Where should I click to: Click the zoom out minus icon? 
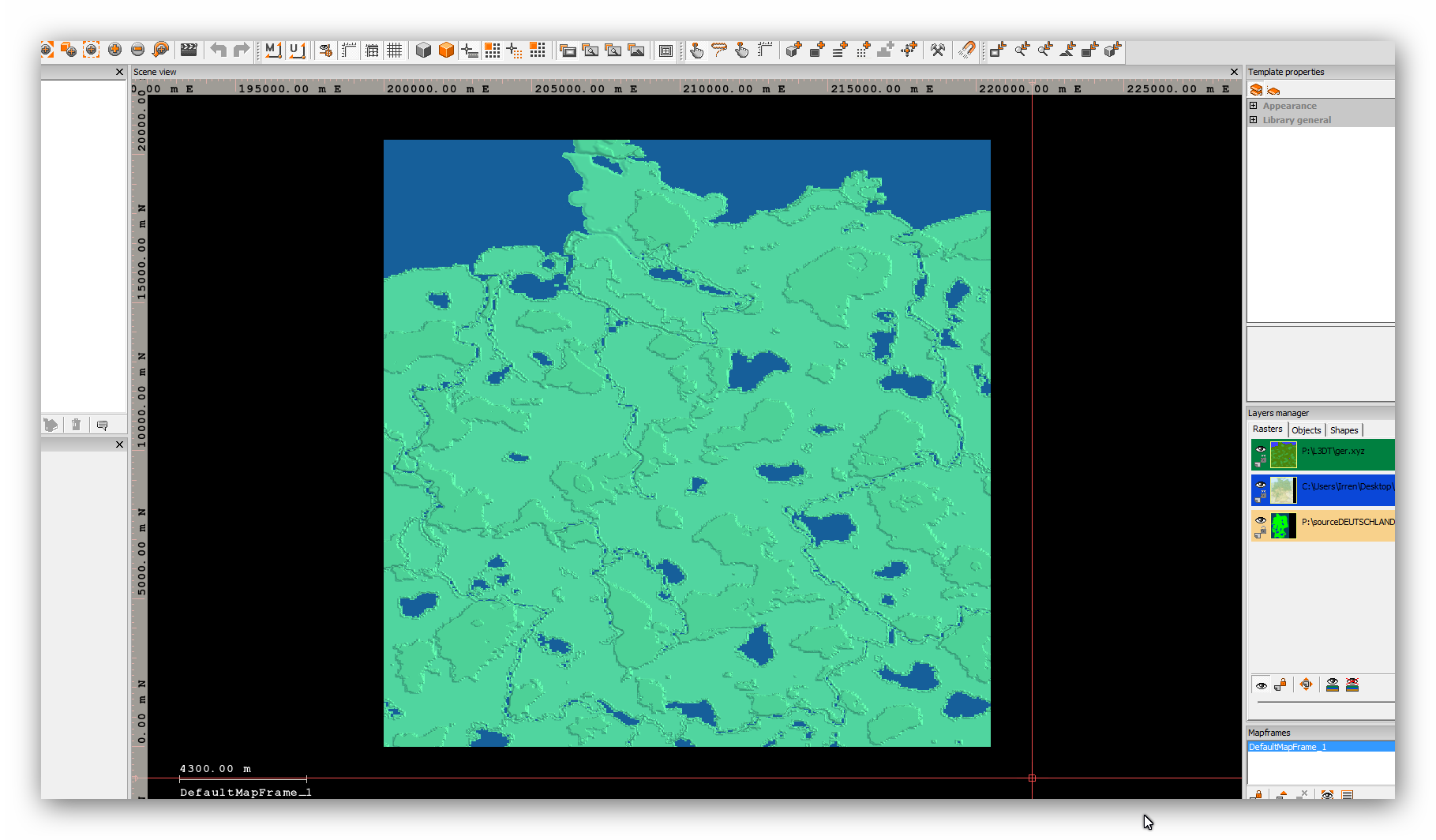coord(138,50)
